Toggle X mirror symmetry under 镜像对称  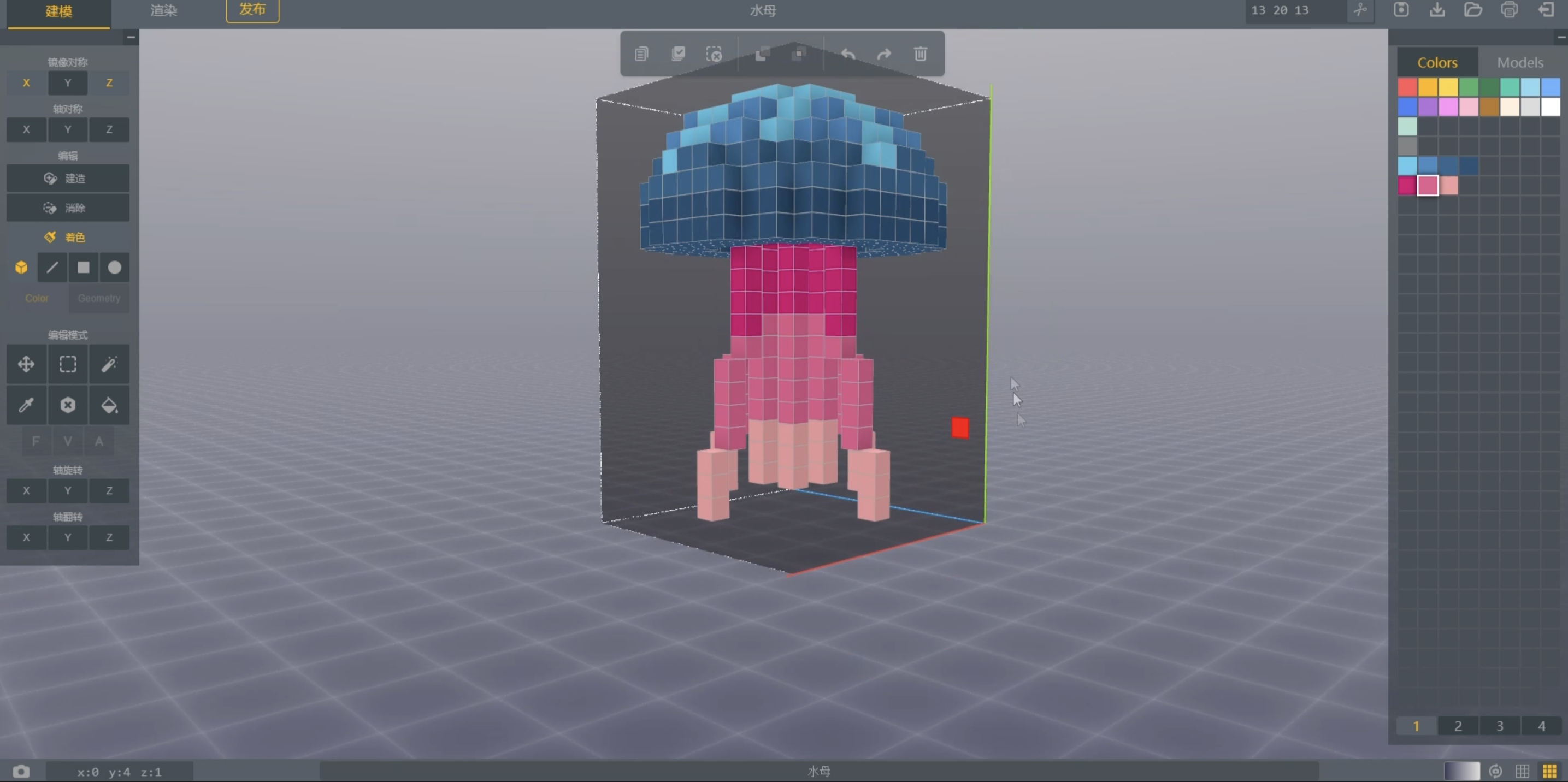pos(26,83)
